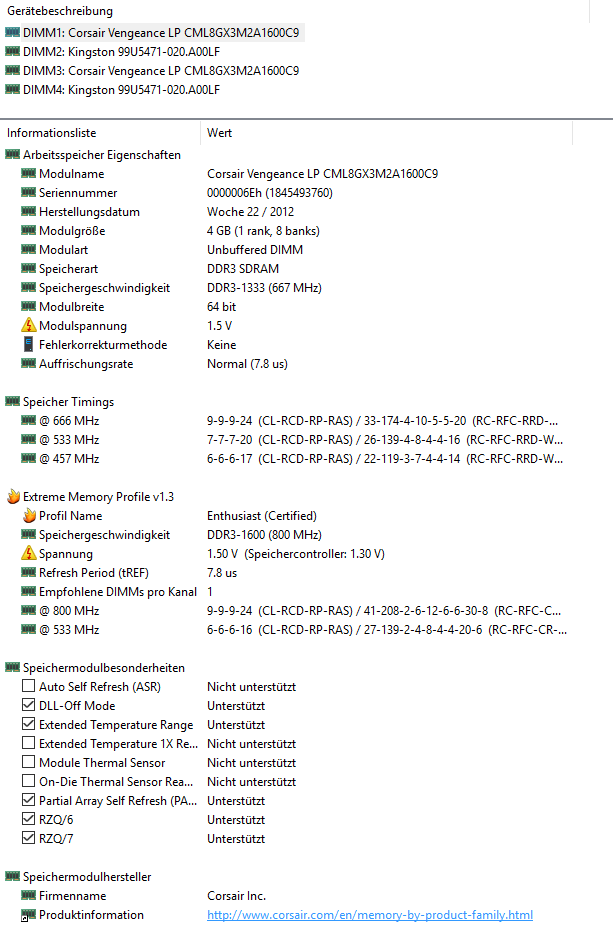This screenshot has width=613, height=948.
Task: Click the flame icon beside Profil Name
Action: click(29, 515)
